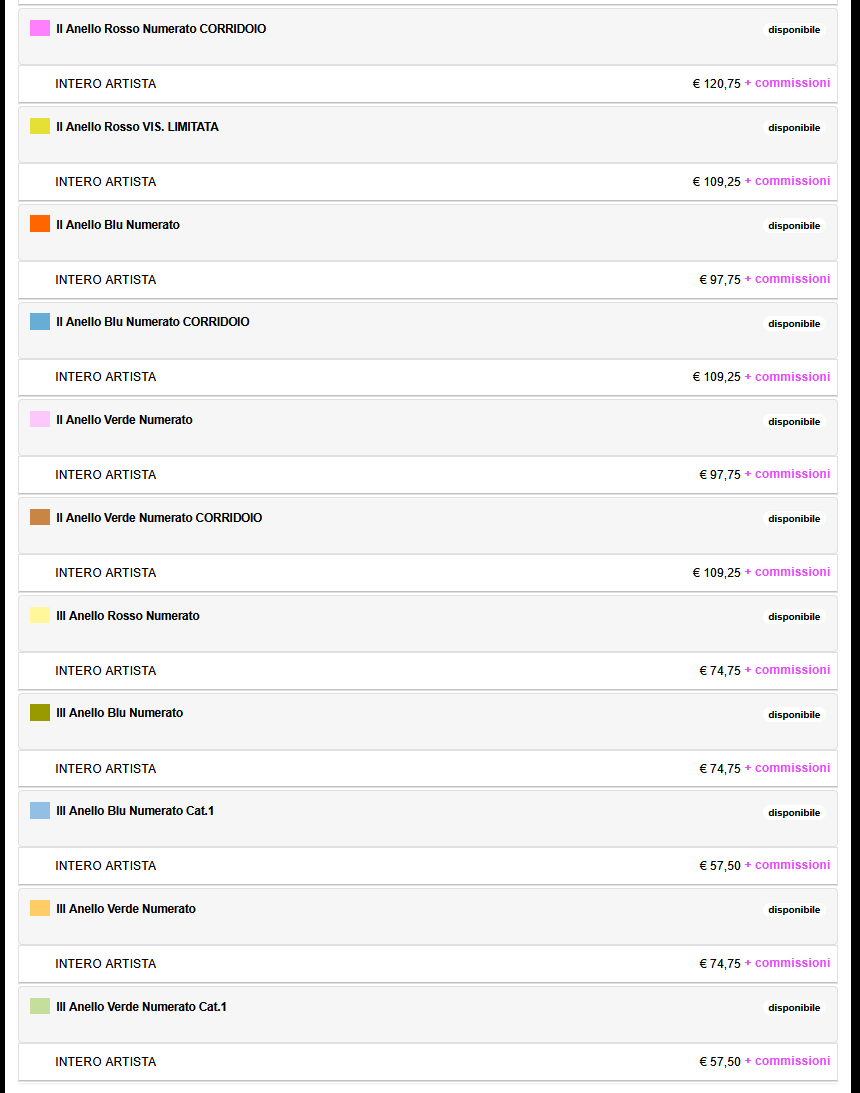The height and width of the screenshot is (1093, 860).
Task: Select INTERO ARTISTA row under II Anello Blu Numerato CORRIDOIO
Action: pos(428,377)
